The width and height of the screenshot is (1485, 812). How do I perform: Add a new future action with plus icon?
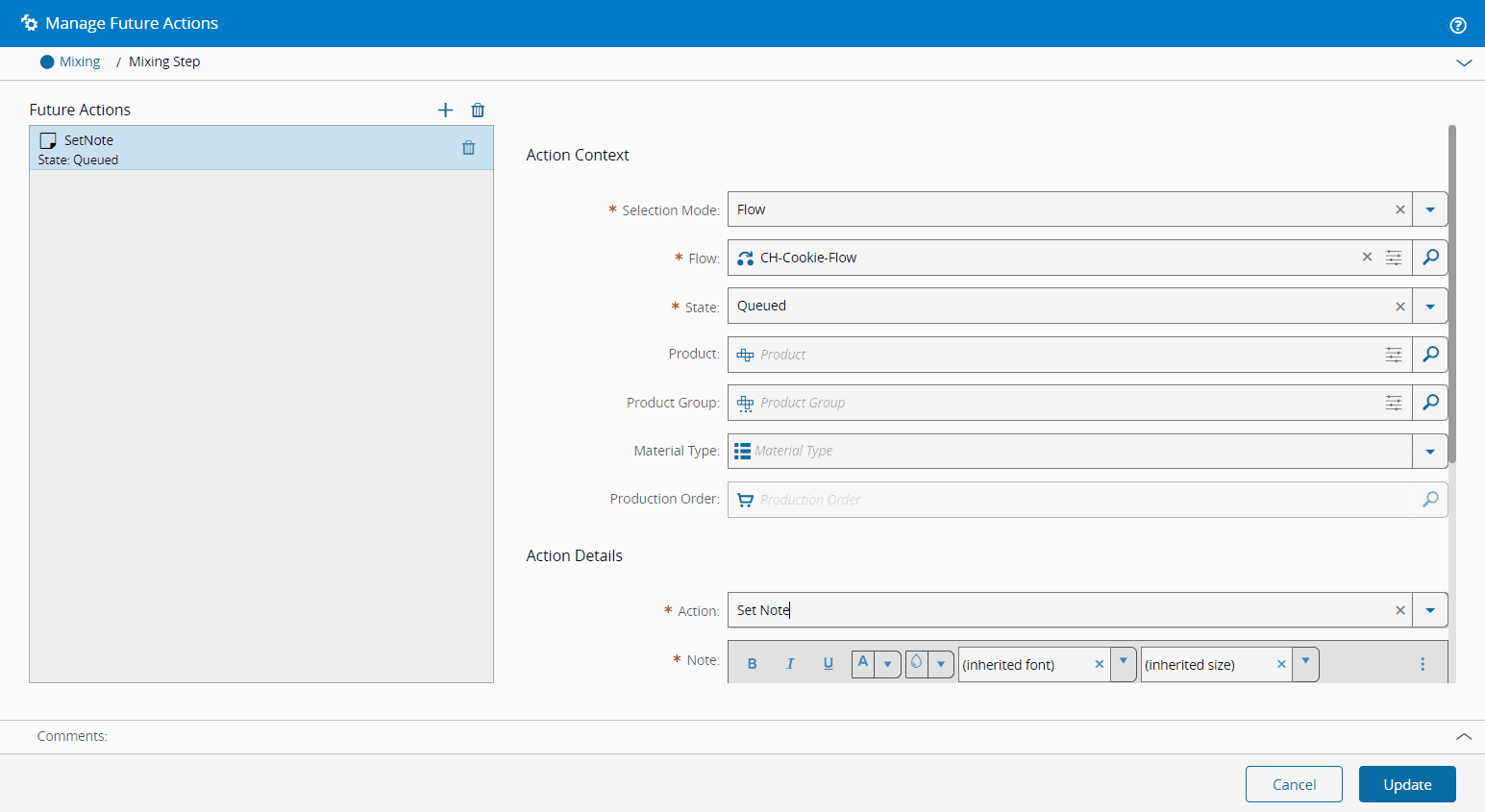point(445,111)
